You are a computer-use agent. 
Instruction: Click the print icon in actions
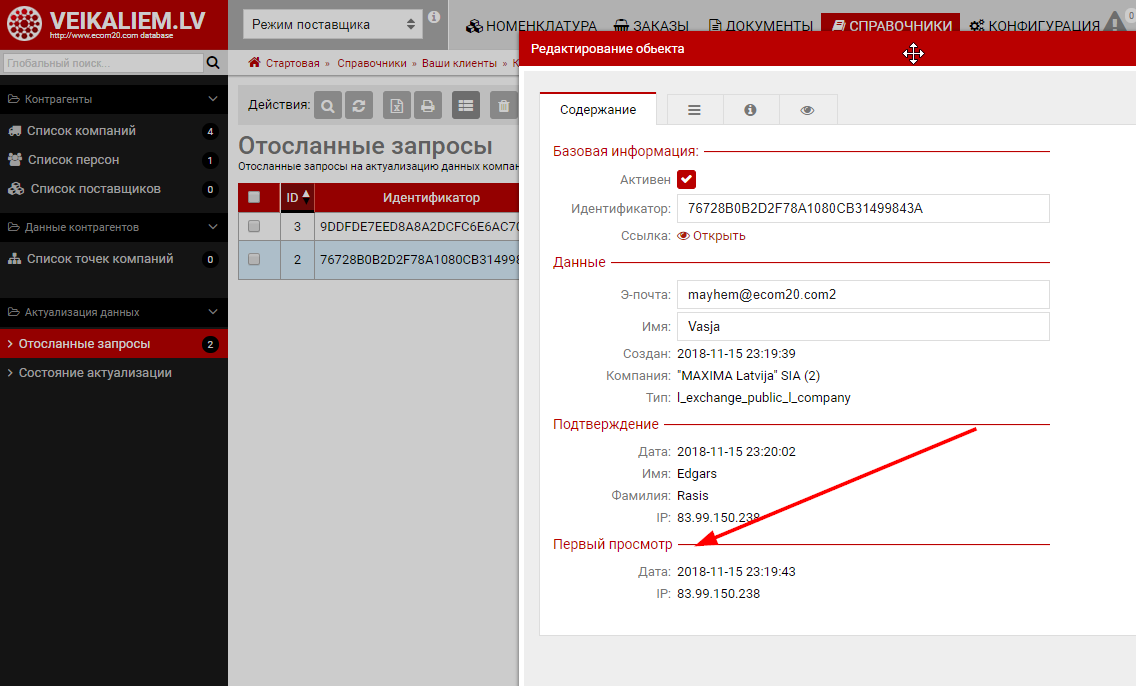(x=427, y=105)
